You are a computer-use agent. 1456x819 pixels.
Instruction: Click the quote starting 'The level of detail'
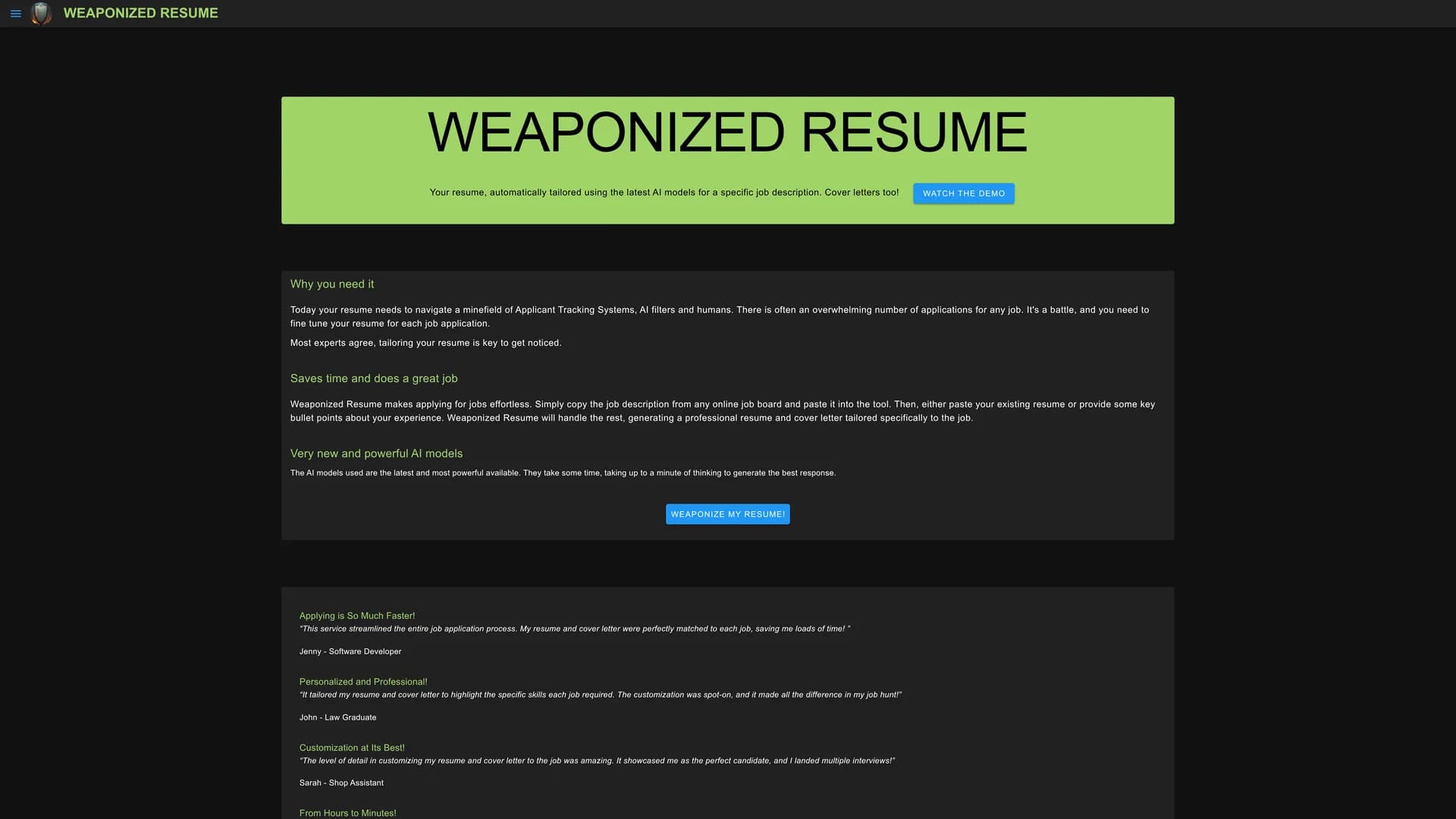tap(597, 761)
